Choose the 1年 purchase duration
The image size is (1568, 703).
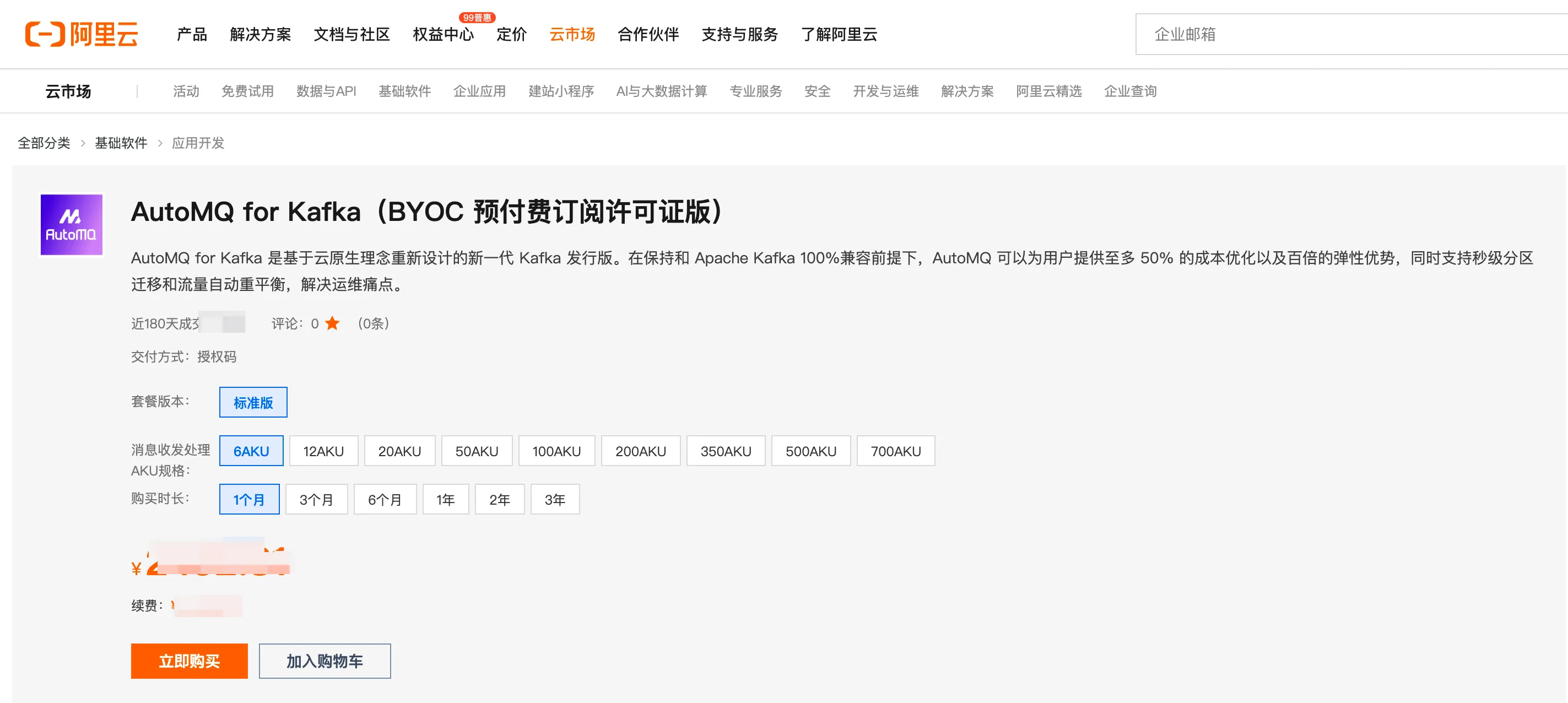445,500
